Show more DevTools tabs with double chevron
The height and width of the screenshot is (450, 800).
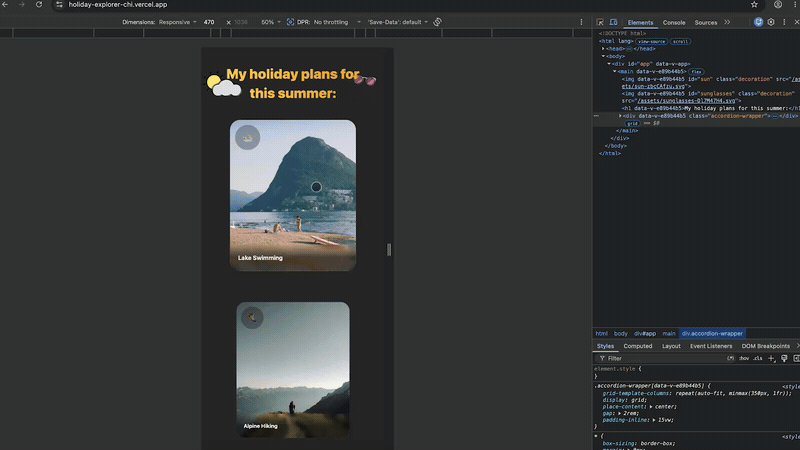727,22
